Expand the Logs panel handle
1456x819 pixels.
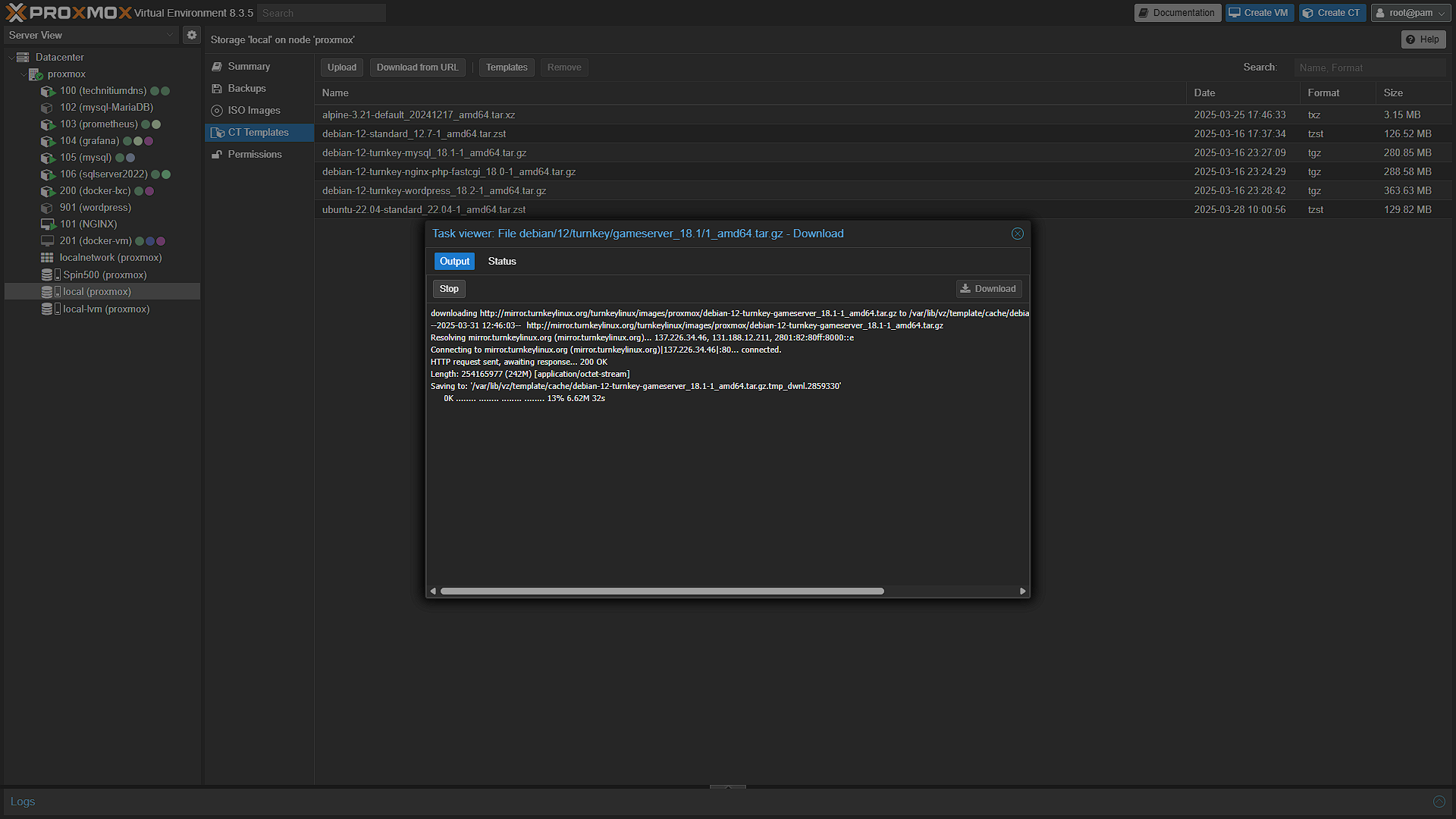728,787
